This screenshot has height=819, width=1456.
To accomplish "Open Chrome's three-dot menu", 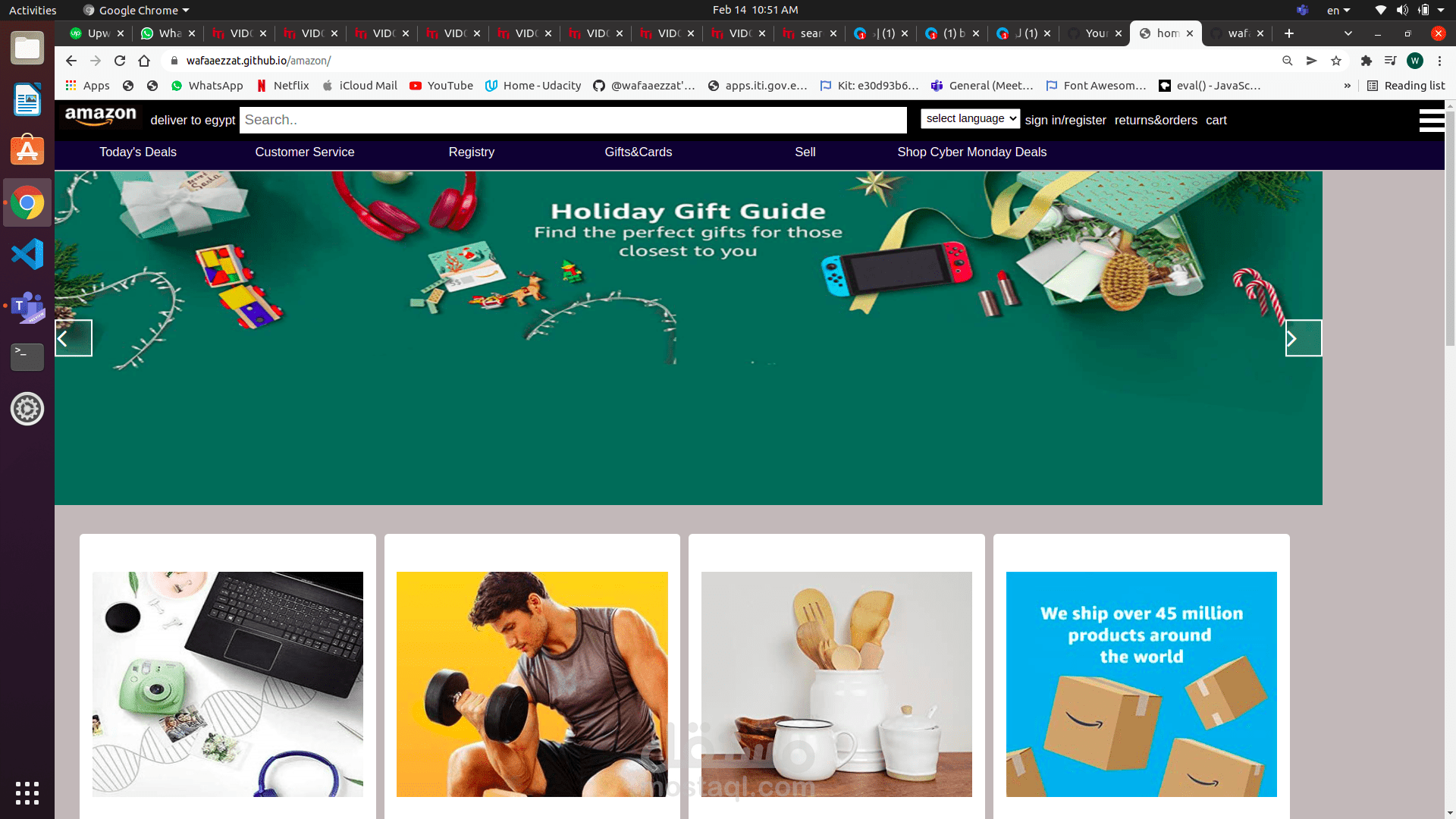I will click(1439, 61).
